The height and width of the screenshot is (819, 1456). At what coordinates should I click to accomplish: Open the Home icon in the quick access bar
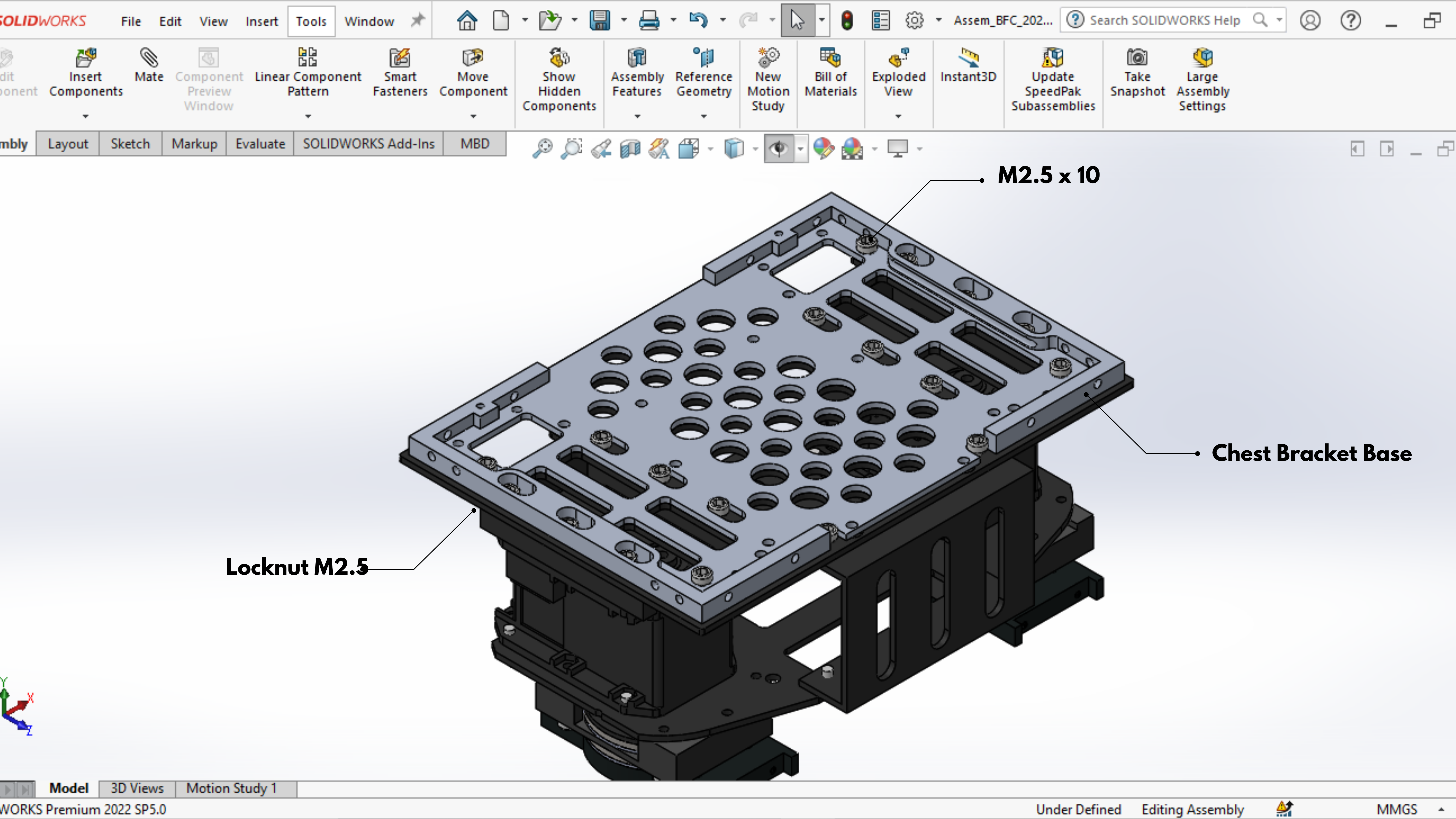(467, 21)
